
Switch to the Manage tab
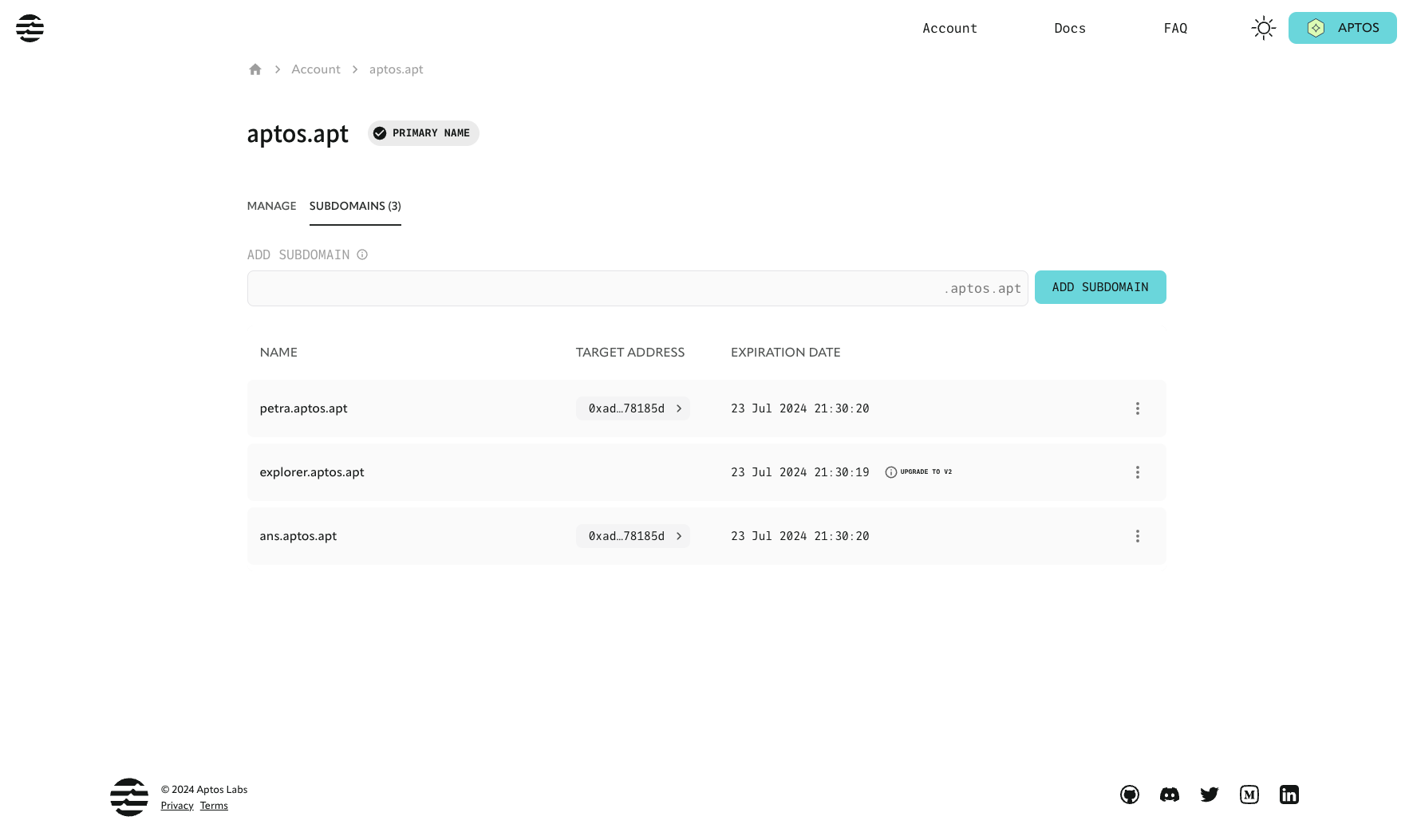271,206
